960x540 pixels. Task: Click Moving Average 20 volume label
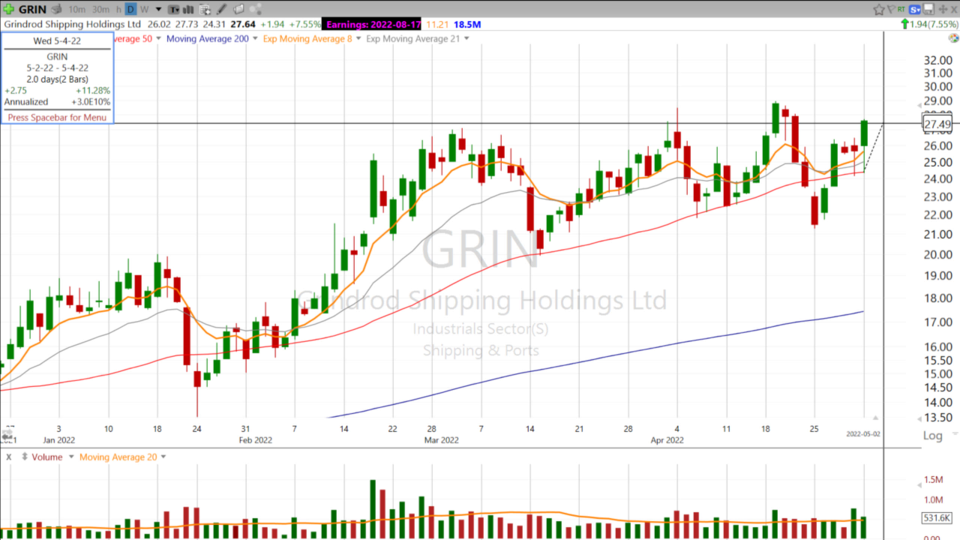click(x=118, y=457)
